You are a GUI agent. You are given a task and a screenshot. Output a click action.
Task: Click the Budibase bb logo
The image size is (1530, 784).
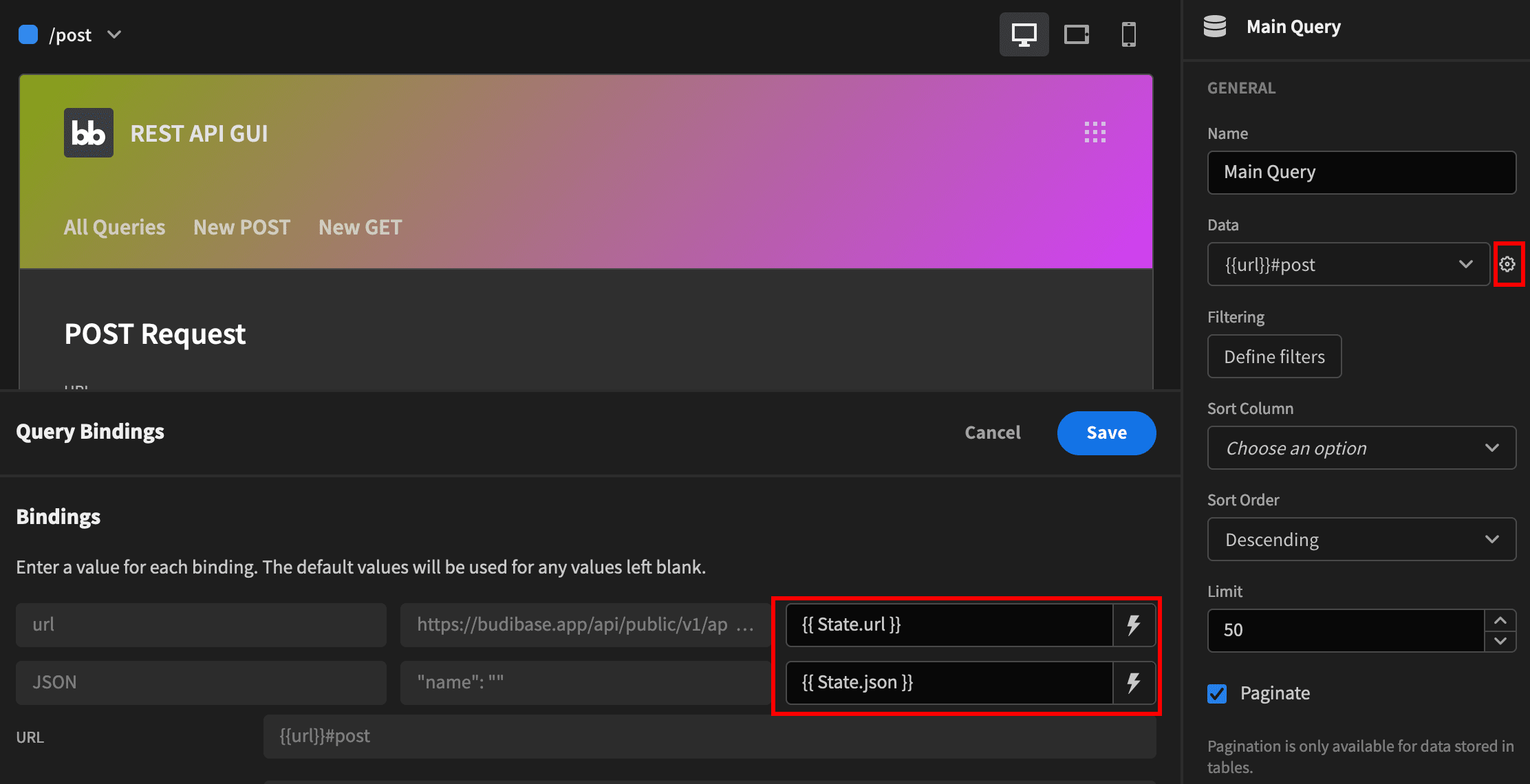(x=89, y=133)
